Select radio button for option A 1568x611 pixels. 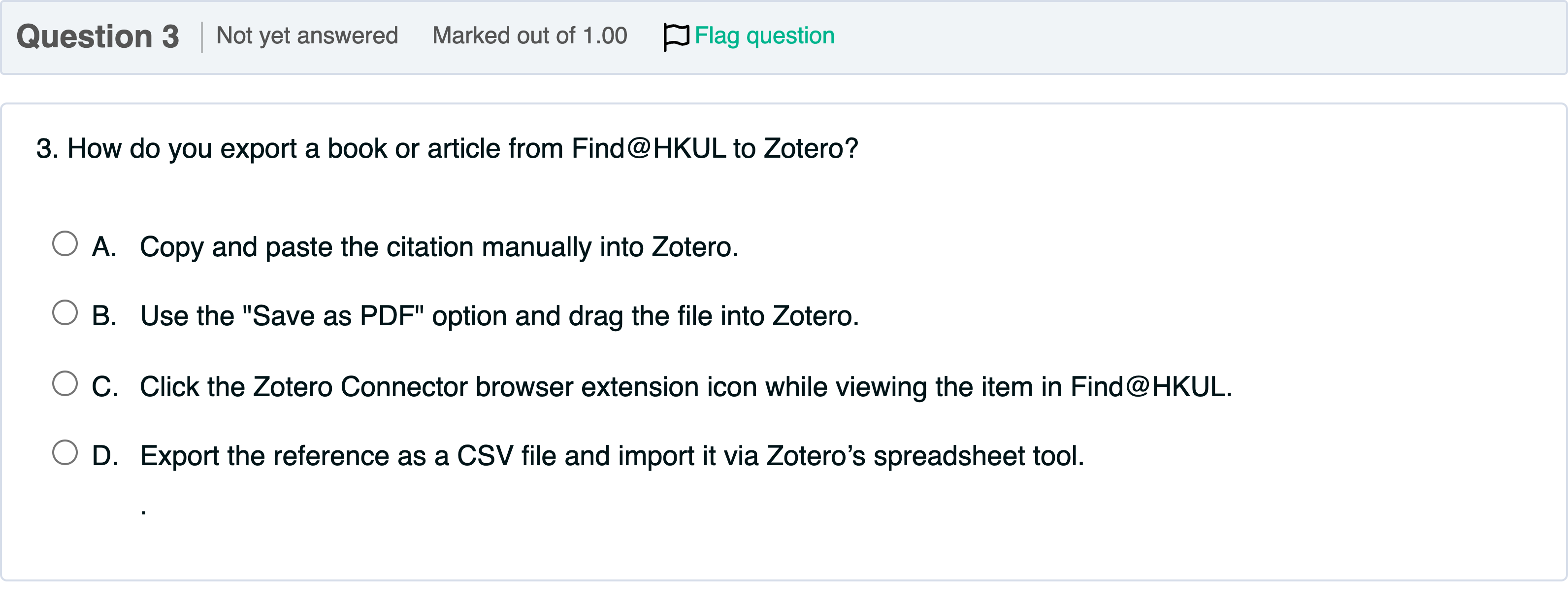coord(65,244)
